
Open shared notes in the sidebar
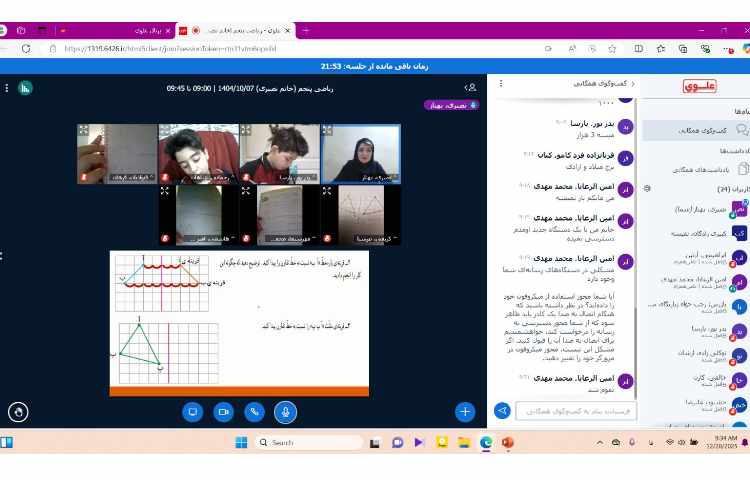(696, 169)
